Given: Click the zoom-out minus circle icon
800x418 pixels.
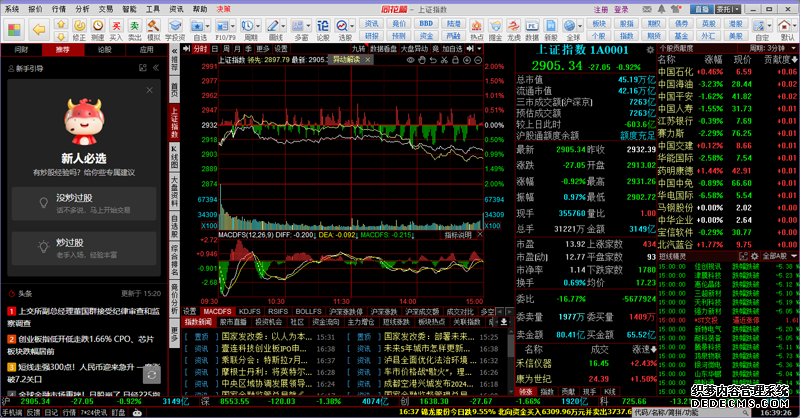Looking at the screenshot, I should pos(478,60).
